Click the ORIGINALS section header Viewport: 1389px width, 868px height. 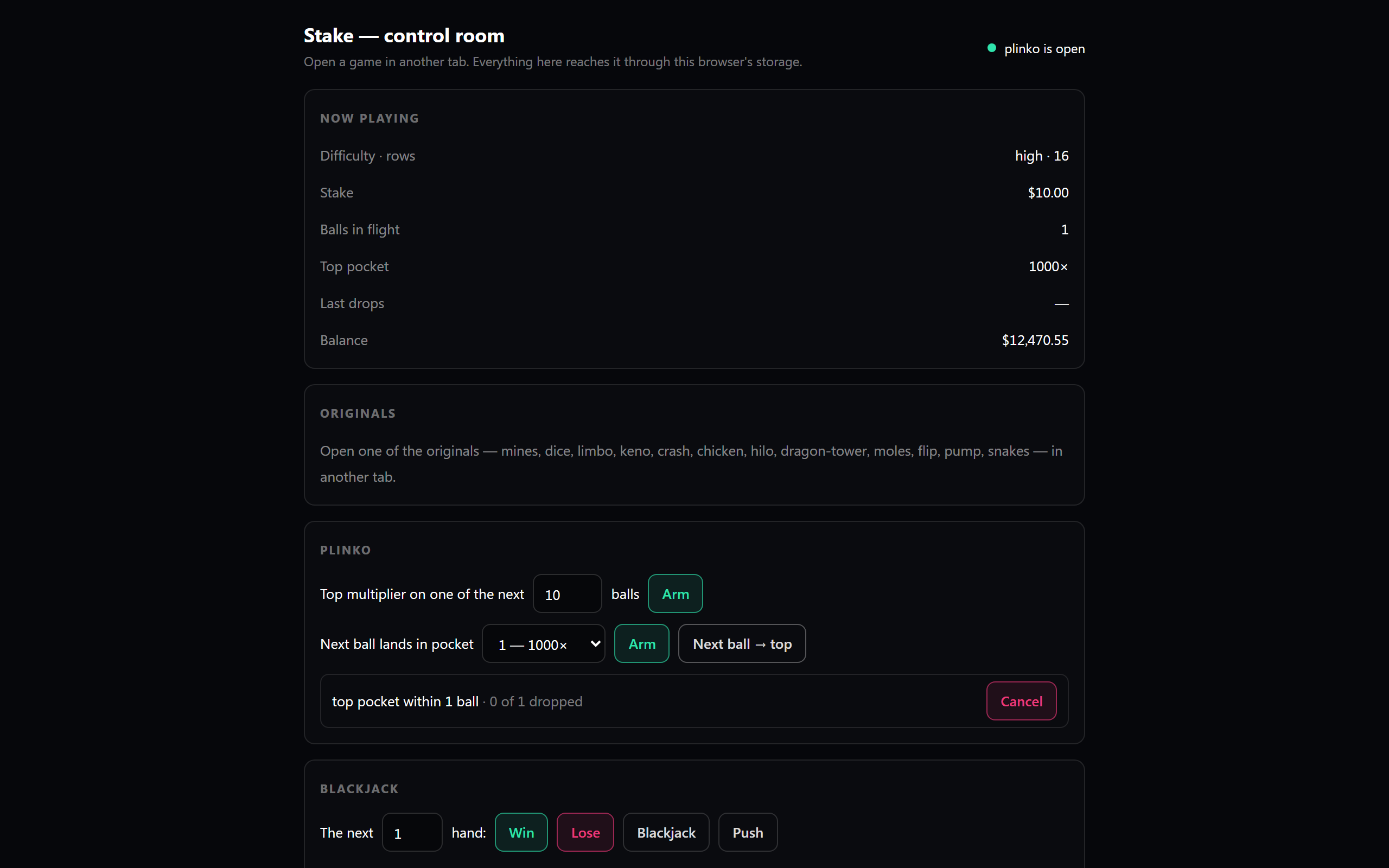(358, 413)
